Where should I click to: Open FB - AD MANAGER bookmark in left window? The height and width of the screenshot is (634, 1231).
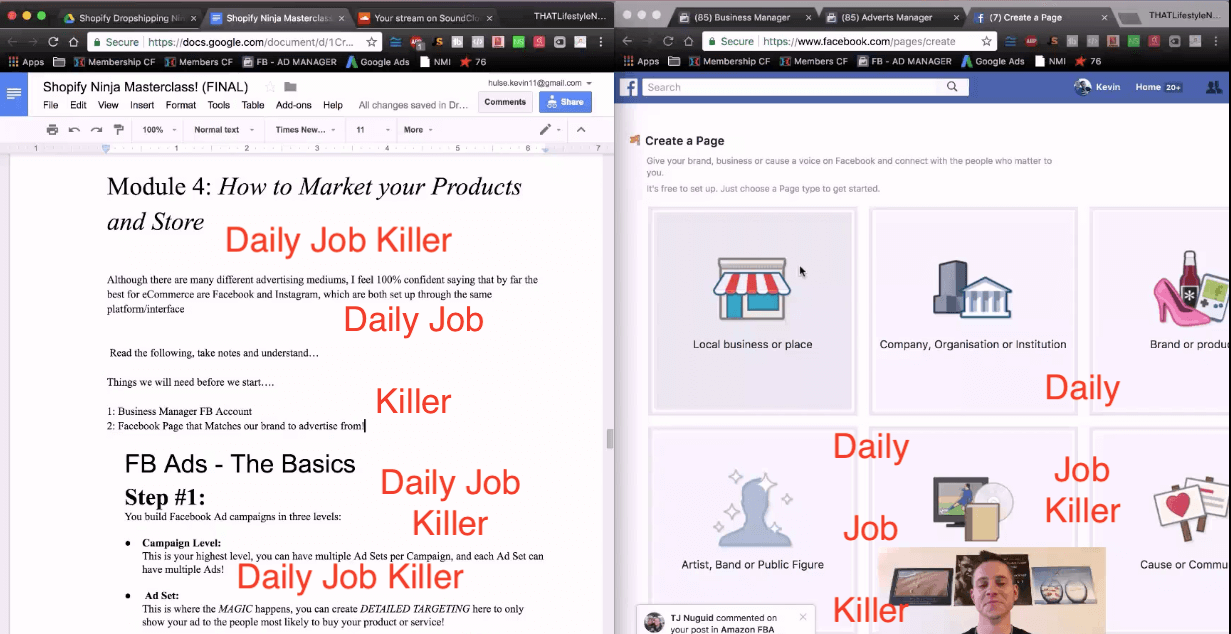coord(291,62)
